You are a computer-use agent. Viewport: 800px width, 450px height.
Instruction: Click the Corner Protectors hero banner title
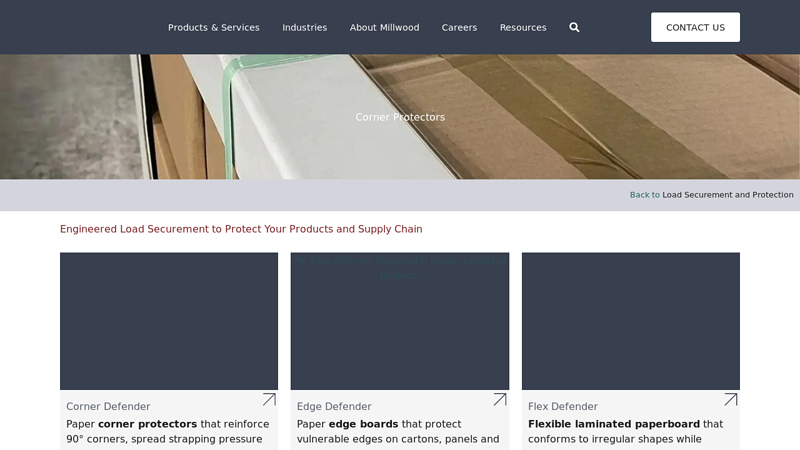click(400, 117)
